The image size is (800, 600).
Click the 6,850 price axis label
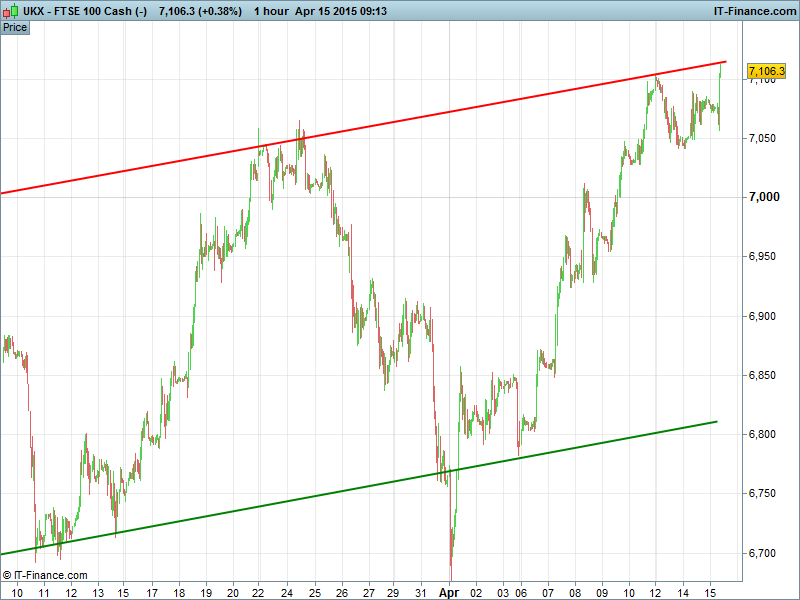click(x=765, y=375)
